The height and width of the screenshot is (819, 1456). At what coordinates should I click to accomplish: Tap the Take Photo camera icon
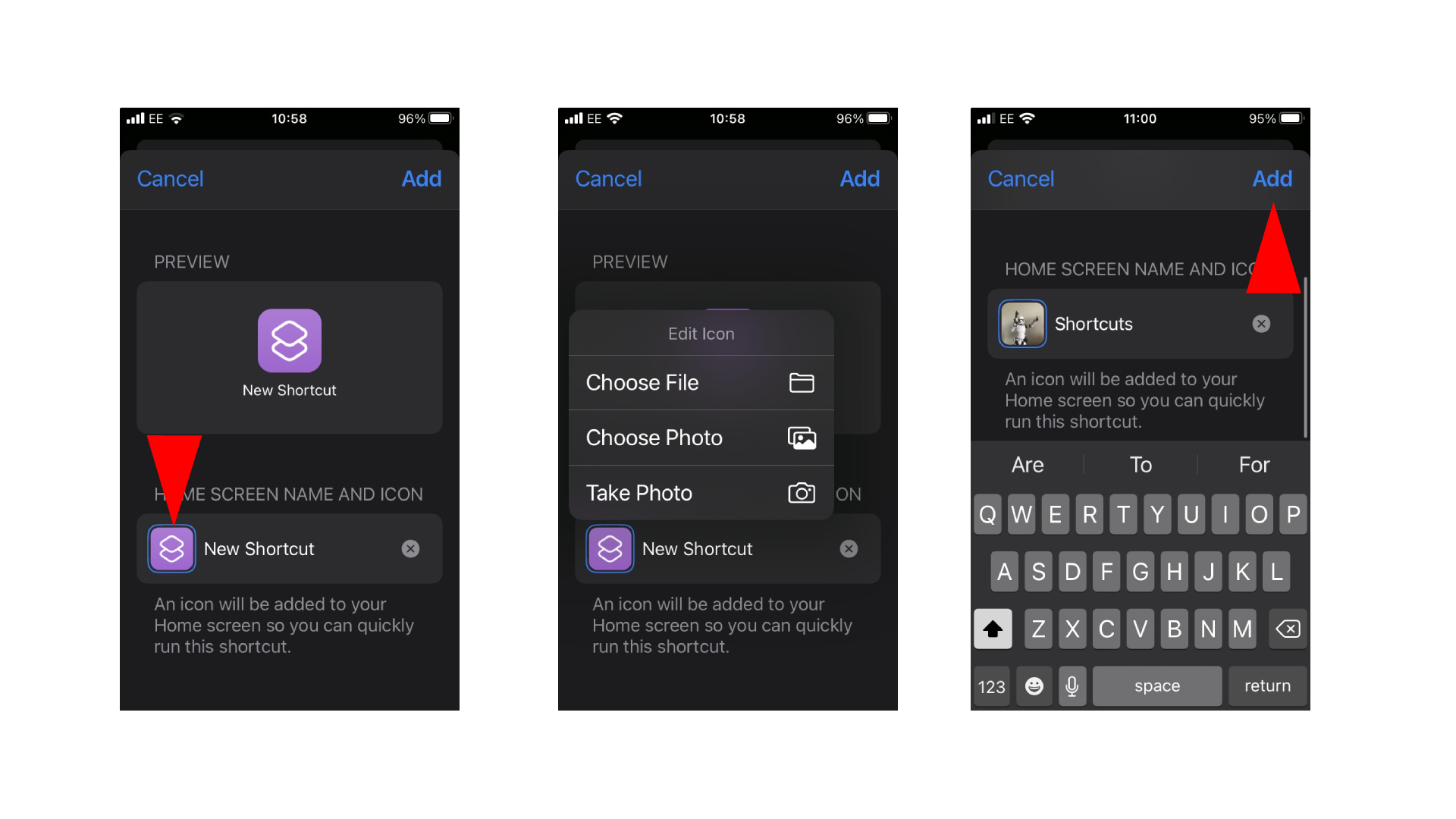point(802,492)
